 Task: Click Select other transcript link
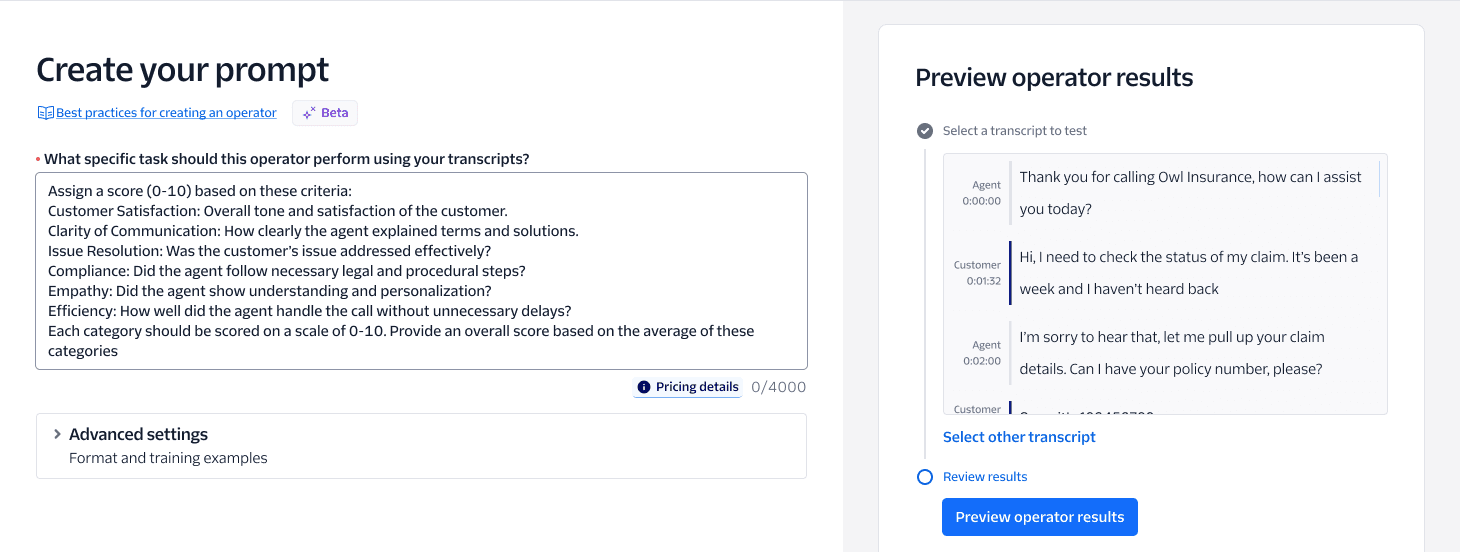click(x=1019, y=437)
